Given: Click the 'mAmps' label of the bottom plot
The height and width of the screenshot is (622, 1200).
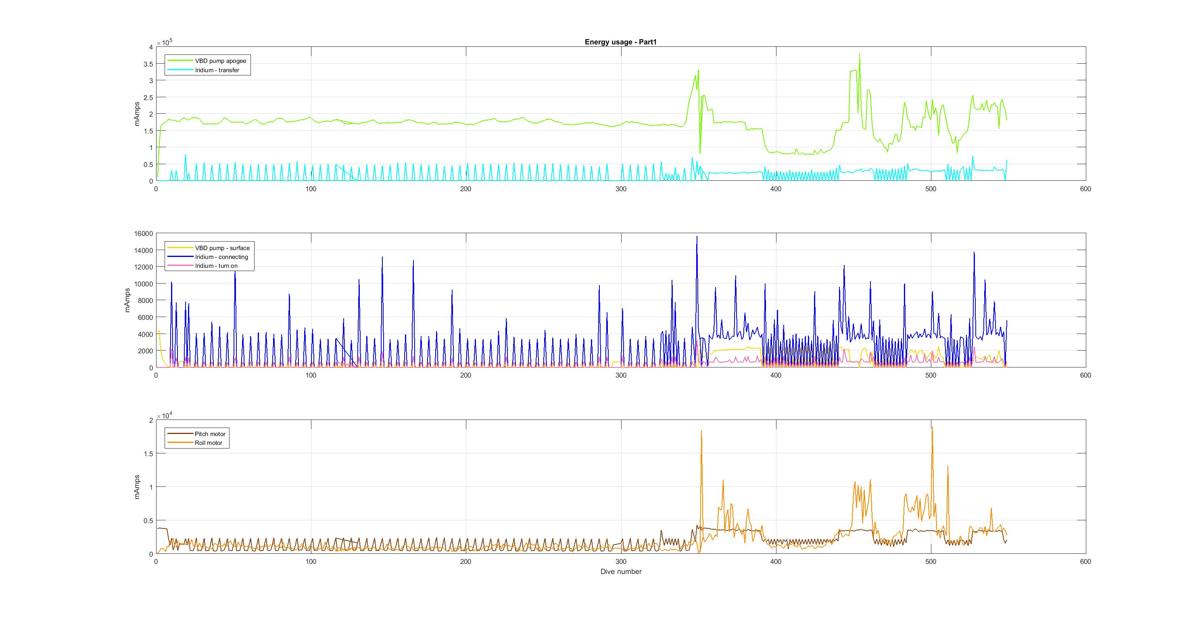Looking at the screenshot, I should 137,487.
